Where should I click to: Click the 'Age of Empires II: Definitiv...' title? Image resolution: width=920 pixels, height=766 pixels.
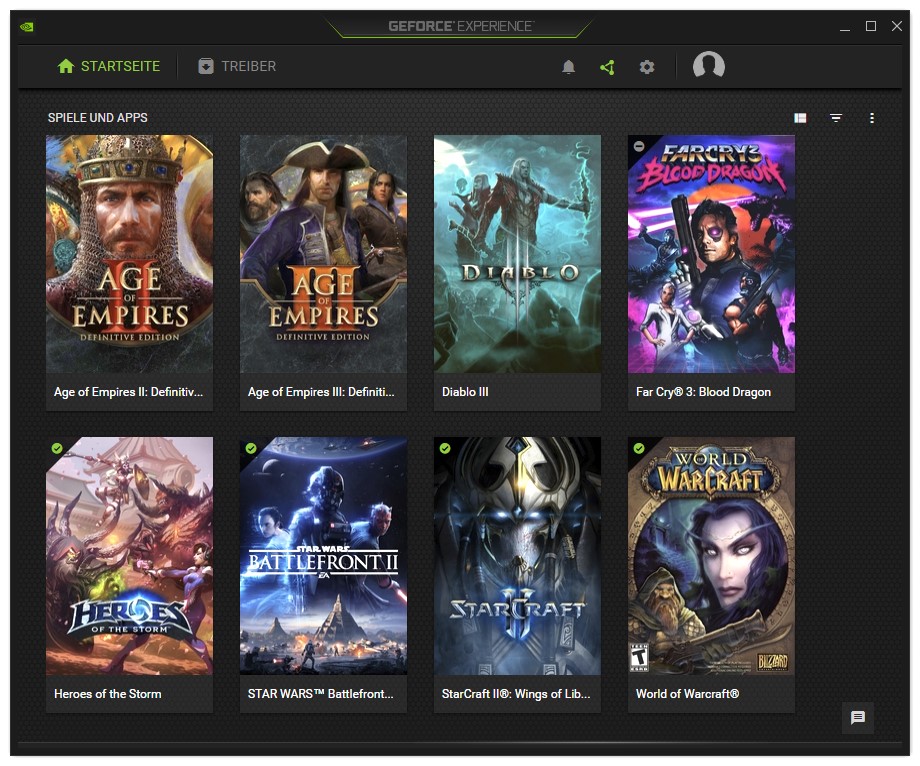pyautogui.click(x=128, y=392)
